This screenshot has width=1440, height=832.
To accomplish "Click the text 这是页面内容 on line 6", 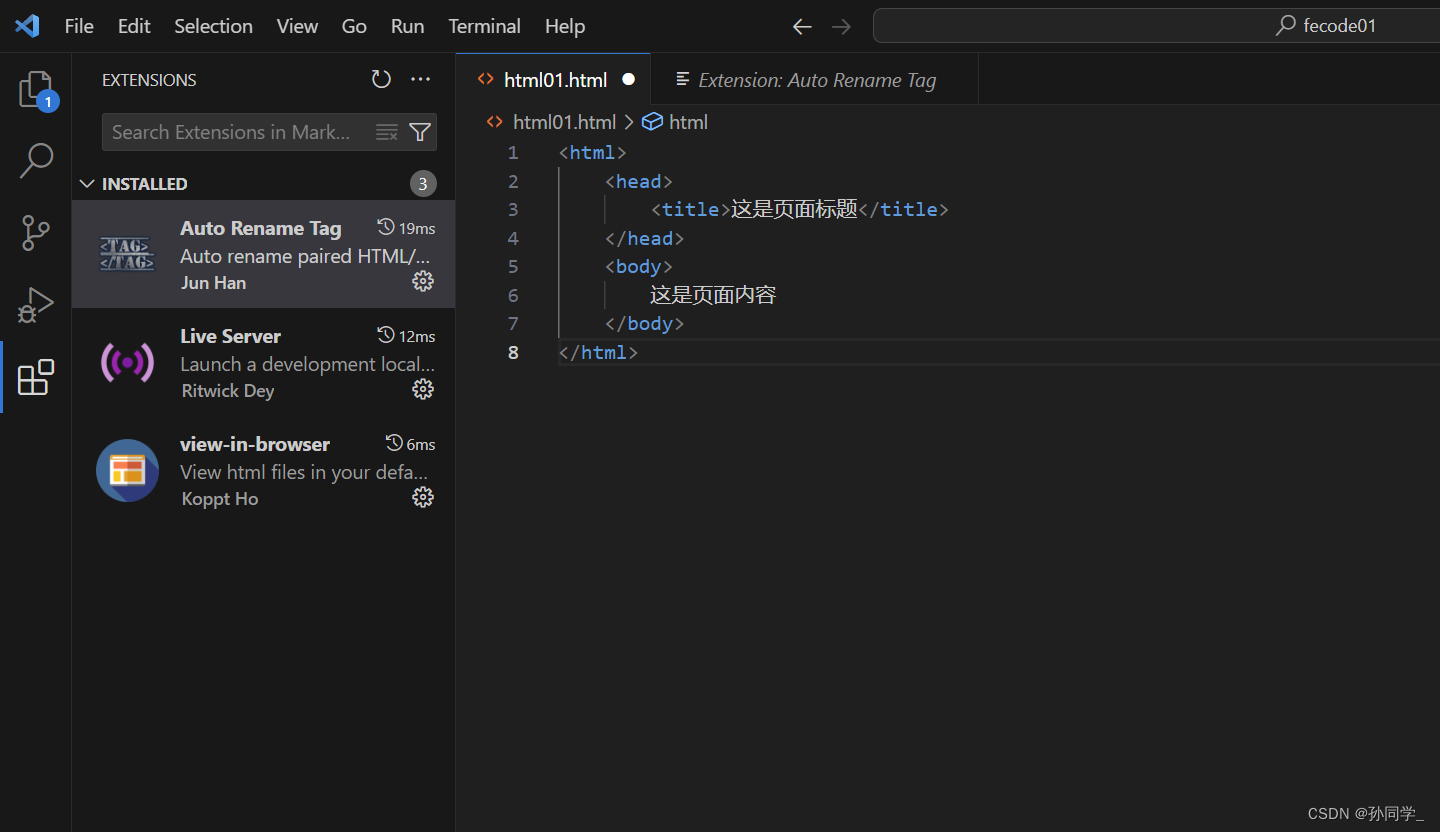I will (x=713, y=295).
